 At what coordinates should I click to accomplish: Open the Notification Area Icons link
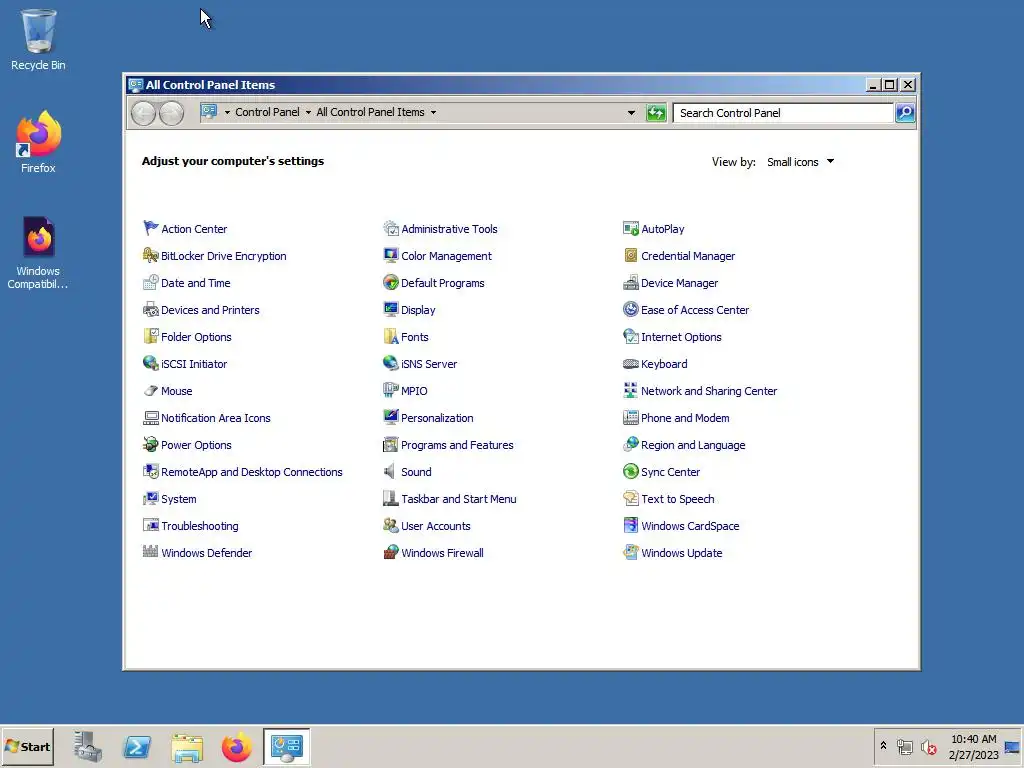point(216,418)
